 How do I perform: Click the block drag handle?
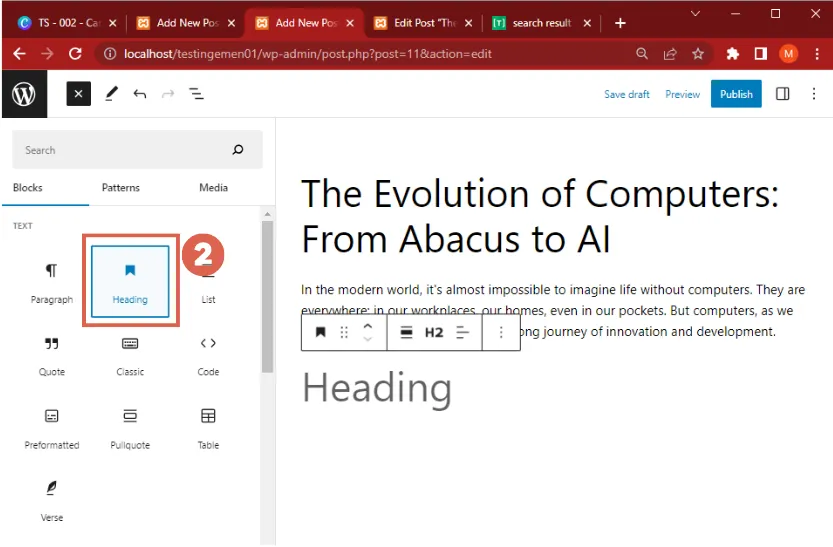[344, 332]
